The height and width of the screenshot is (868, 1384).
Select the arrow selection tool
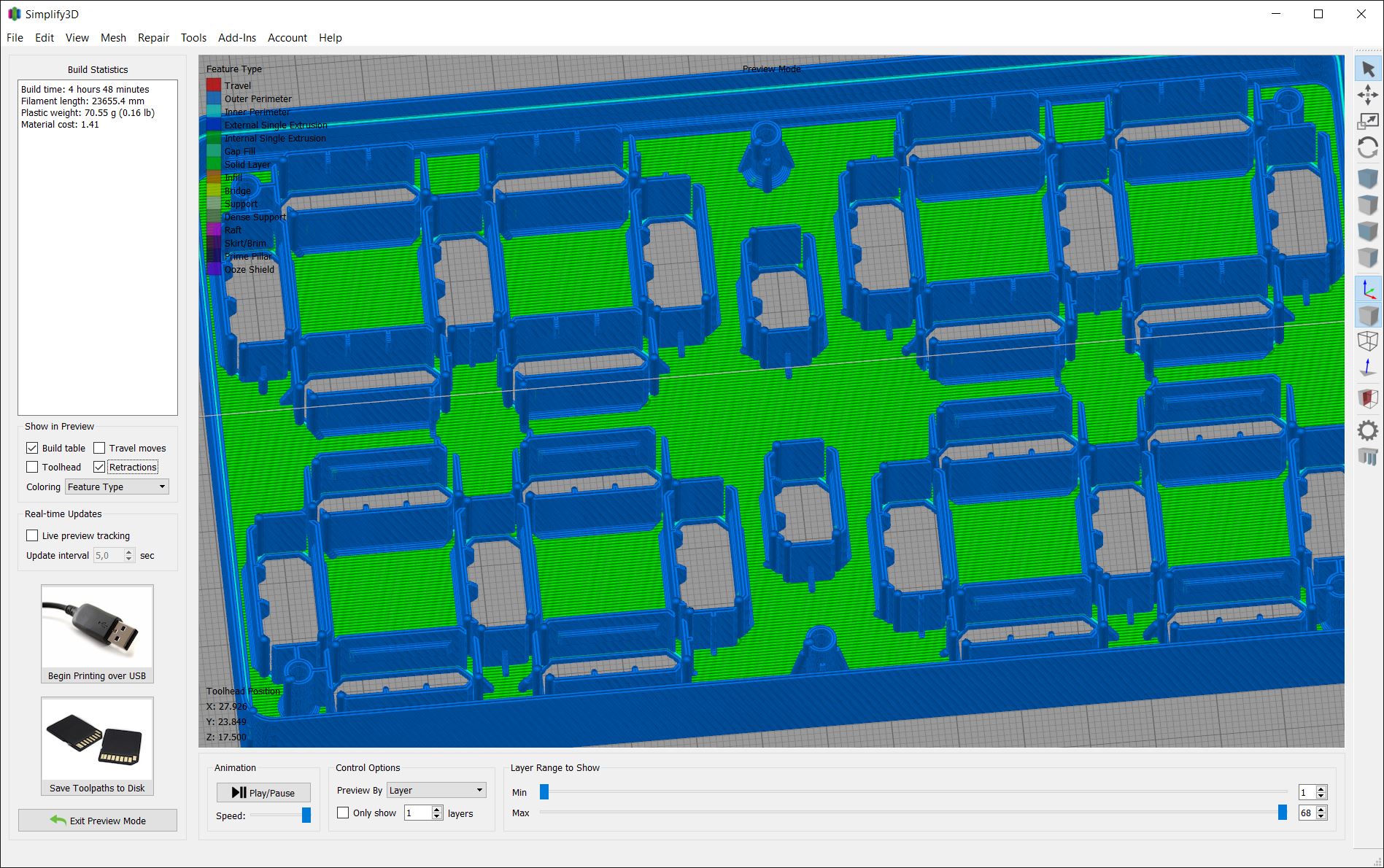pyautogui.click(x=1368, y=69)
